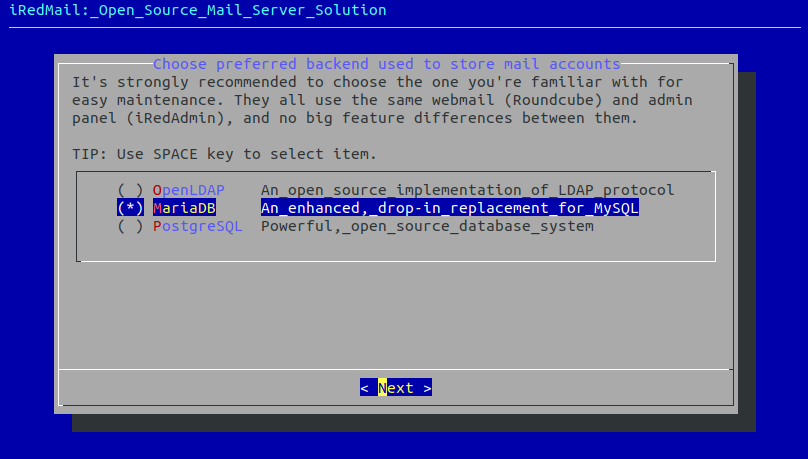The width and height of the screenshot is (808, 459).
Task: Click the red hotkey letter O in OpenLDAP
Action: 157,190
